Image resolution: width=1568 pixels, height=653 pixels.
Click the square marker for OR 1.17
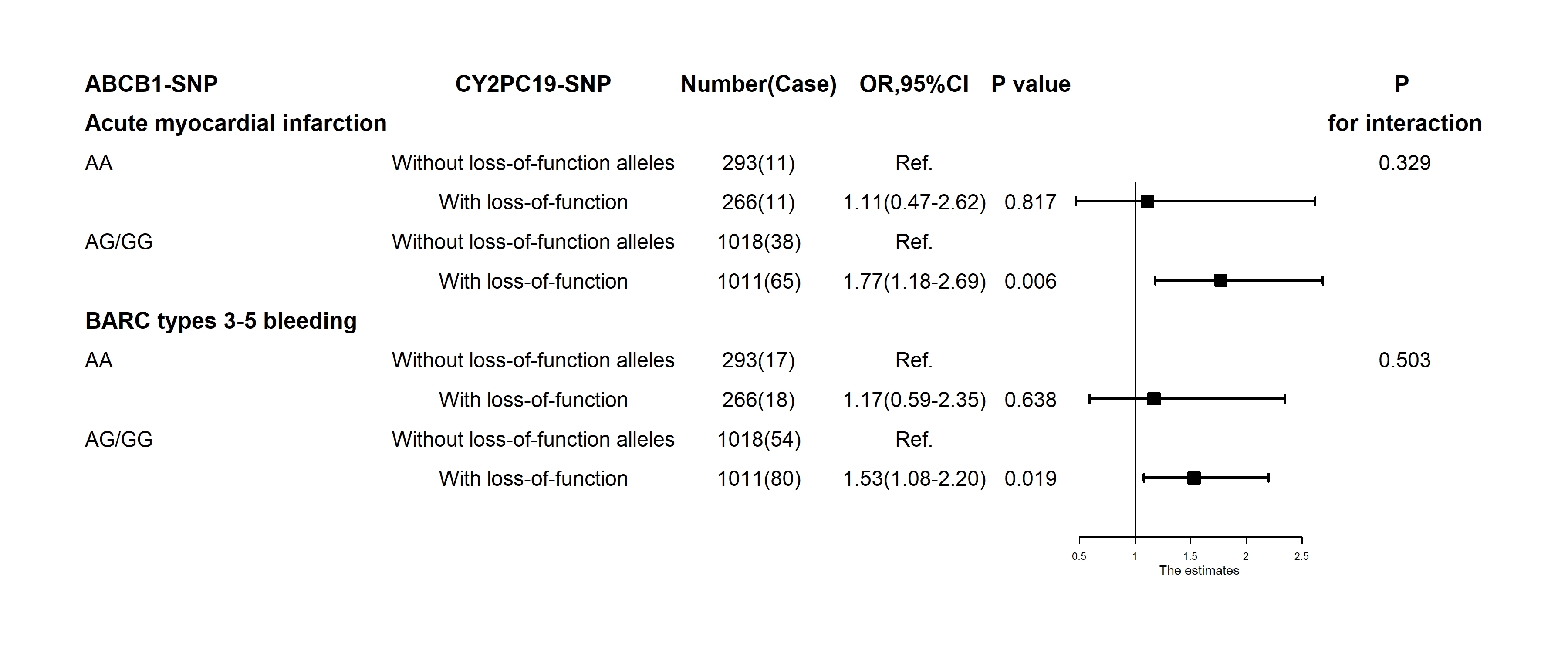click(x=1153, y=399)
